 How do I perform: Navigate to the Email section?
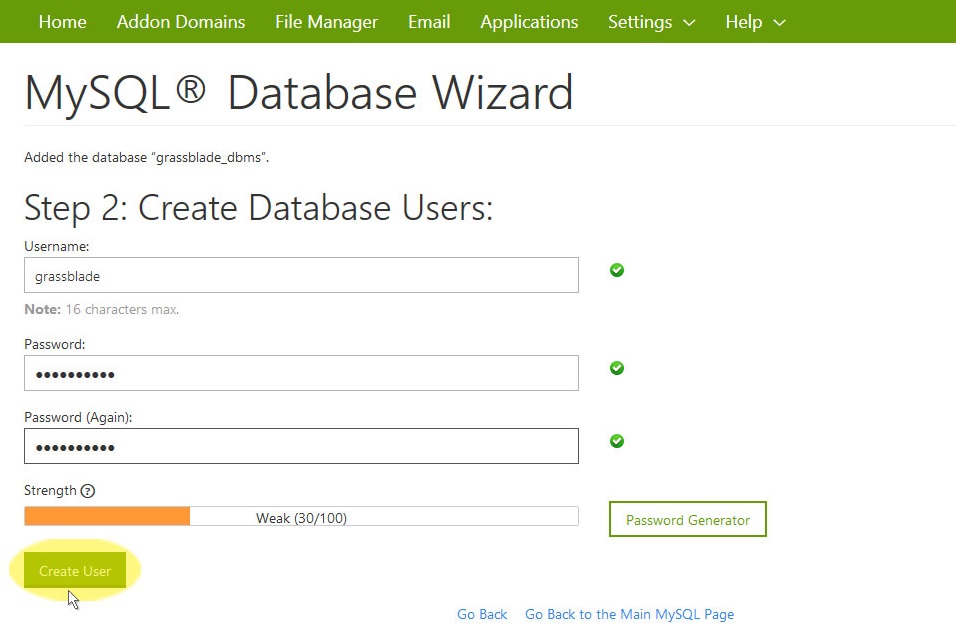429,22
